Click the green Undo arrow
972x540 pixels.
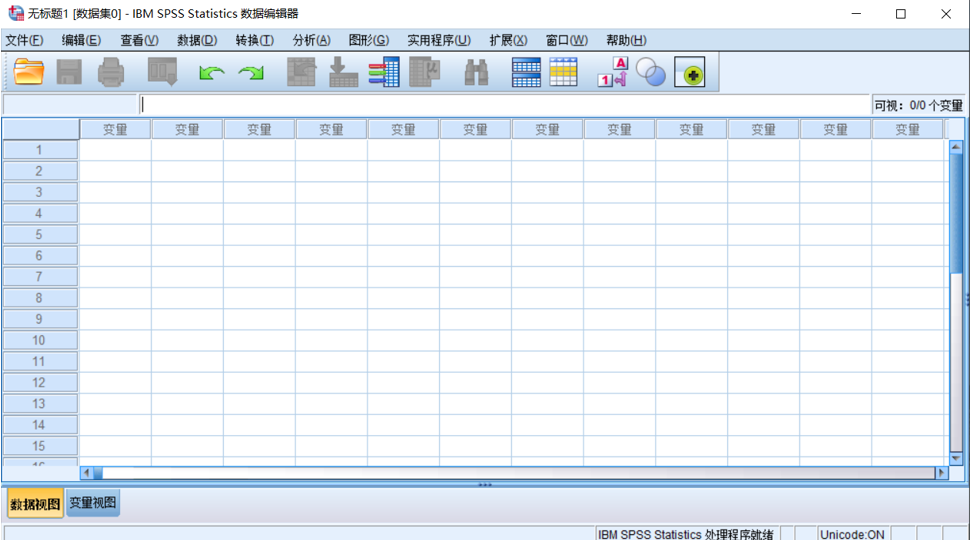pyautogui.click(x=211, y=73)
